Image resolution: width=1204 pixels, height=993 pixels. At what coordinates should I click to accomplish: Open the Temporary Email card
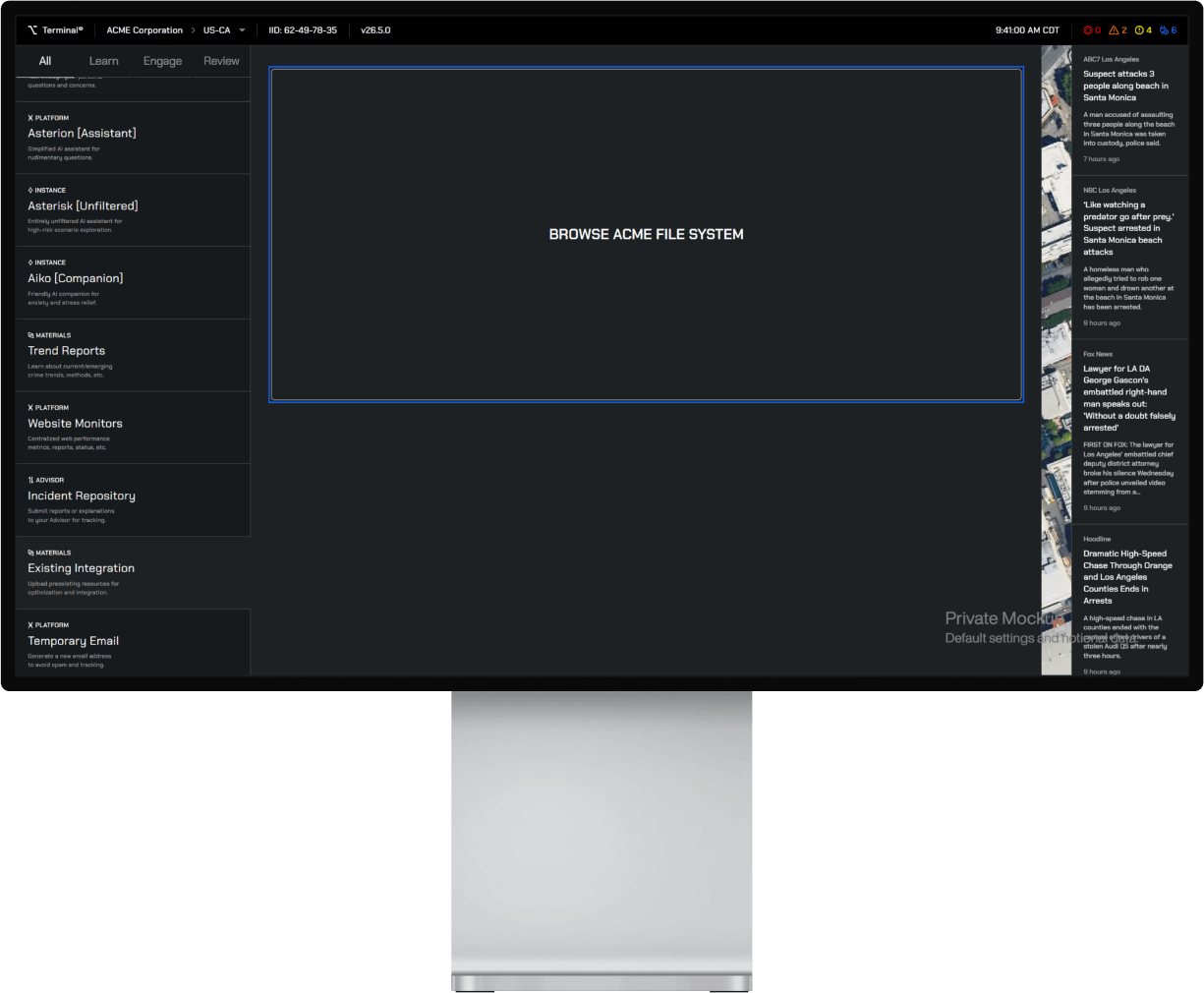coord(74,641)
